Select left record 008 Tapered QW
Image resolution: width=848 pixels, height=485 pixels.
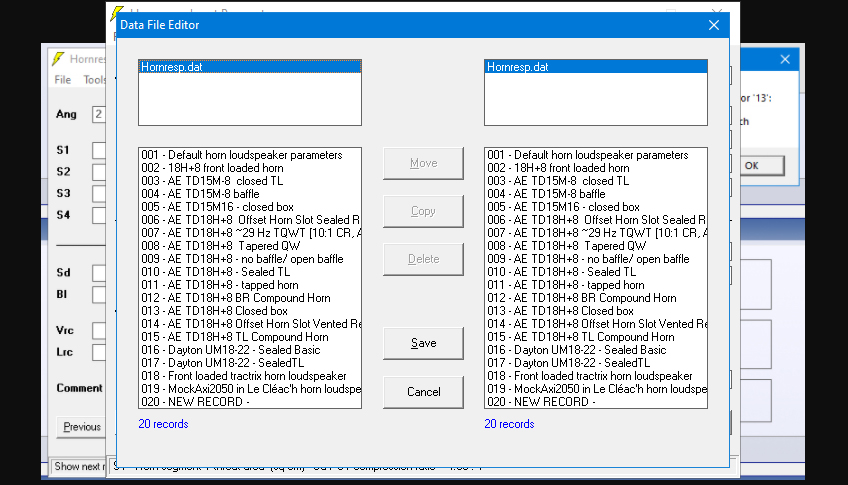250,246
